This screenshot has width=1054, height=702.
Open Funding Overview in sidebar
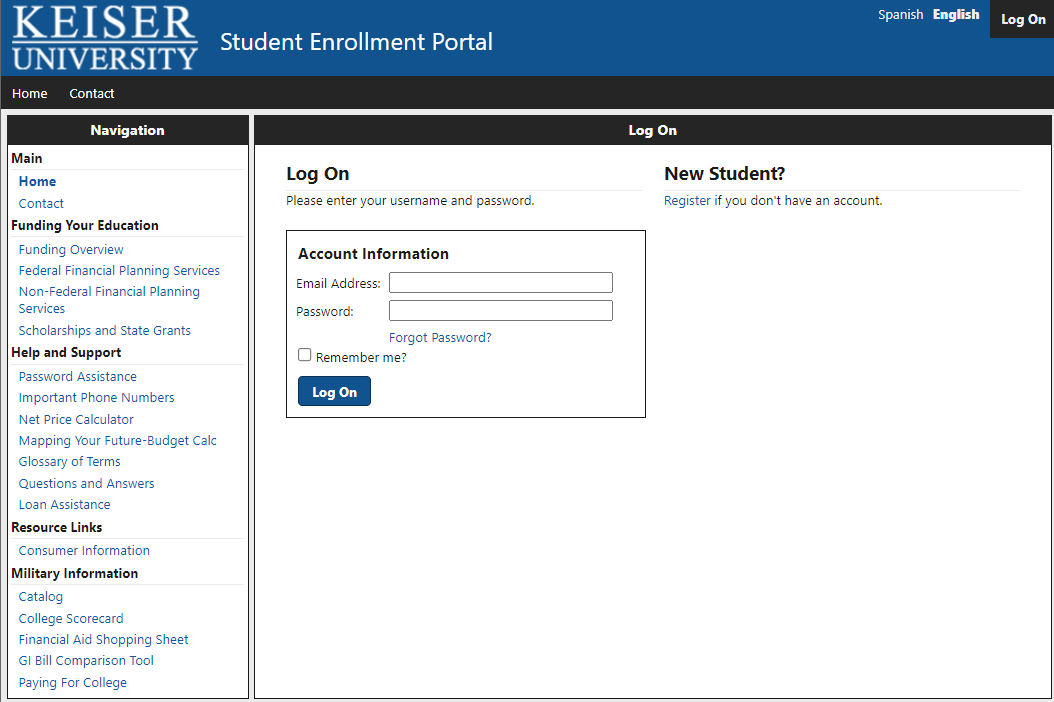pyautogui.click(x=71, y=250)
